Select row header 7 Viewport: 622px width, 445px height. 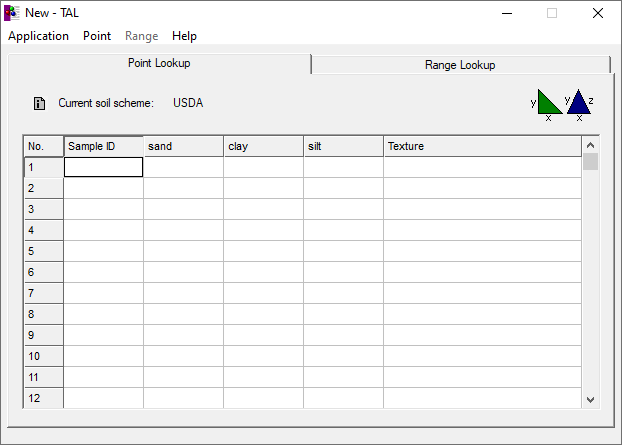(x=44, y=293)
